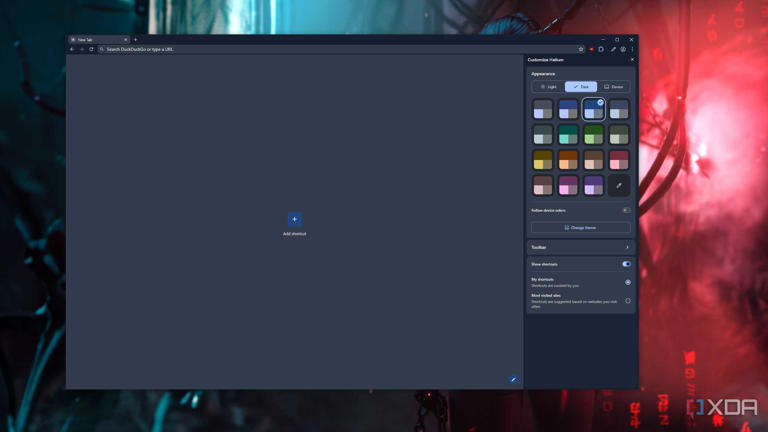Click the Add shortcut plus tile
Viewport: 768px width, 432px height.
pos(294,219)
